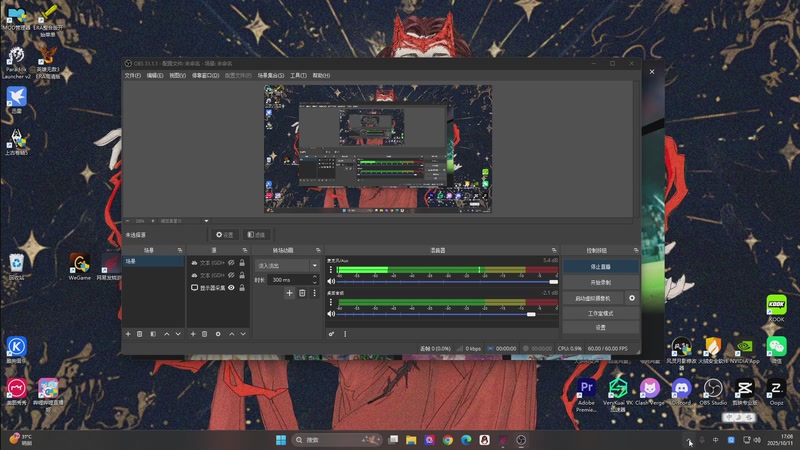Image resolution: width=800 pixels, height=450 pixels.
Task: Add a new source with plus icon
Action: [192, 334]
